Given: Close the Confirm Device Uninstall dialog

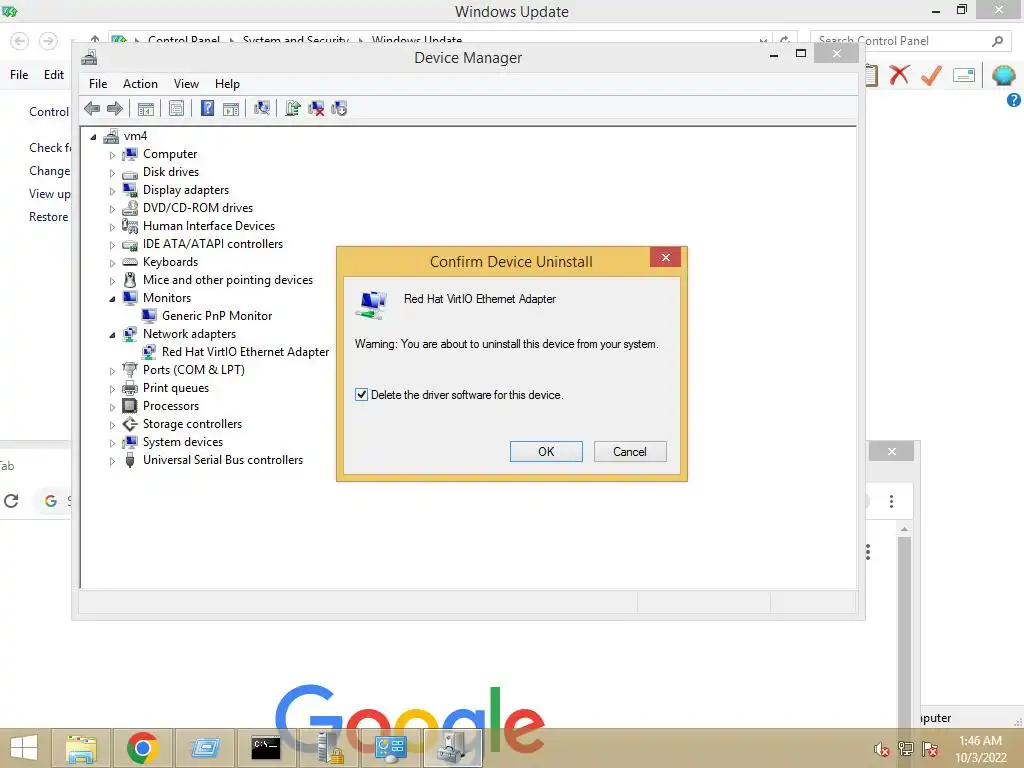Looking at the screenshot, I should pos(665,257).
